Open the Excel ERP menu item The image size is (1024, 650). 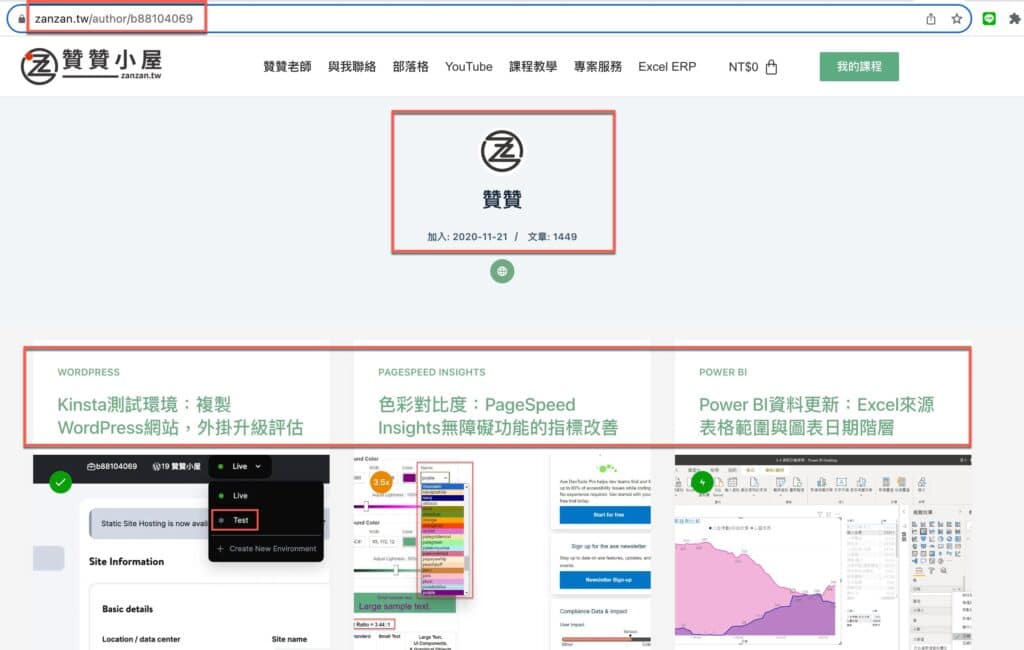[667, 67]
